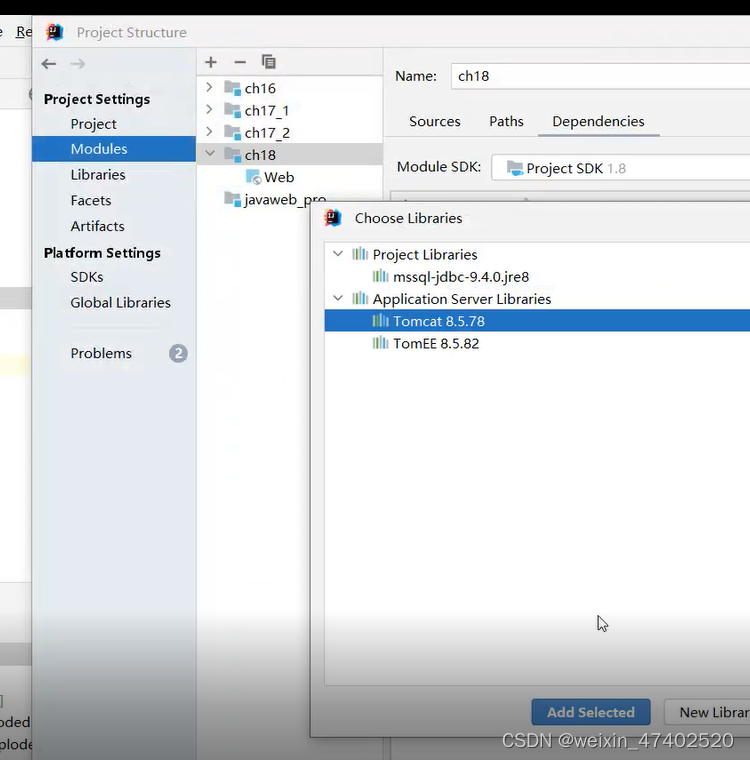The image size is (750, 760).
Task: Select Tomcat 8.5.78 library row
Action: pos(537,321)
